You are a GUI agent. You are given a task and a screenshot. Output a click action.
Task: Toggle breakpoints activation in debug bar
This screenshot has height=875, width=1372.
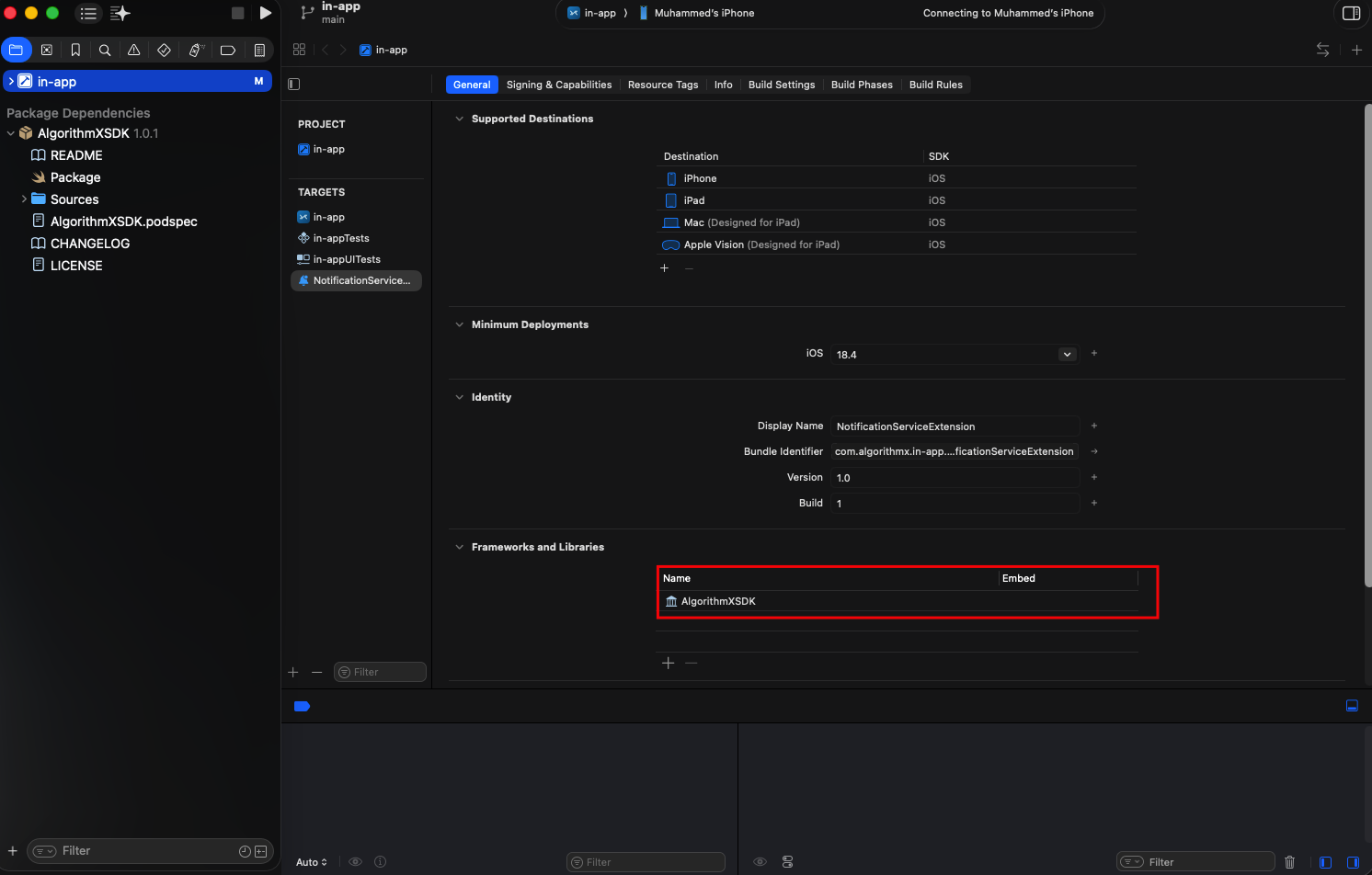303,706
